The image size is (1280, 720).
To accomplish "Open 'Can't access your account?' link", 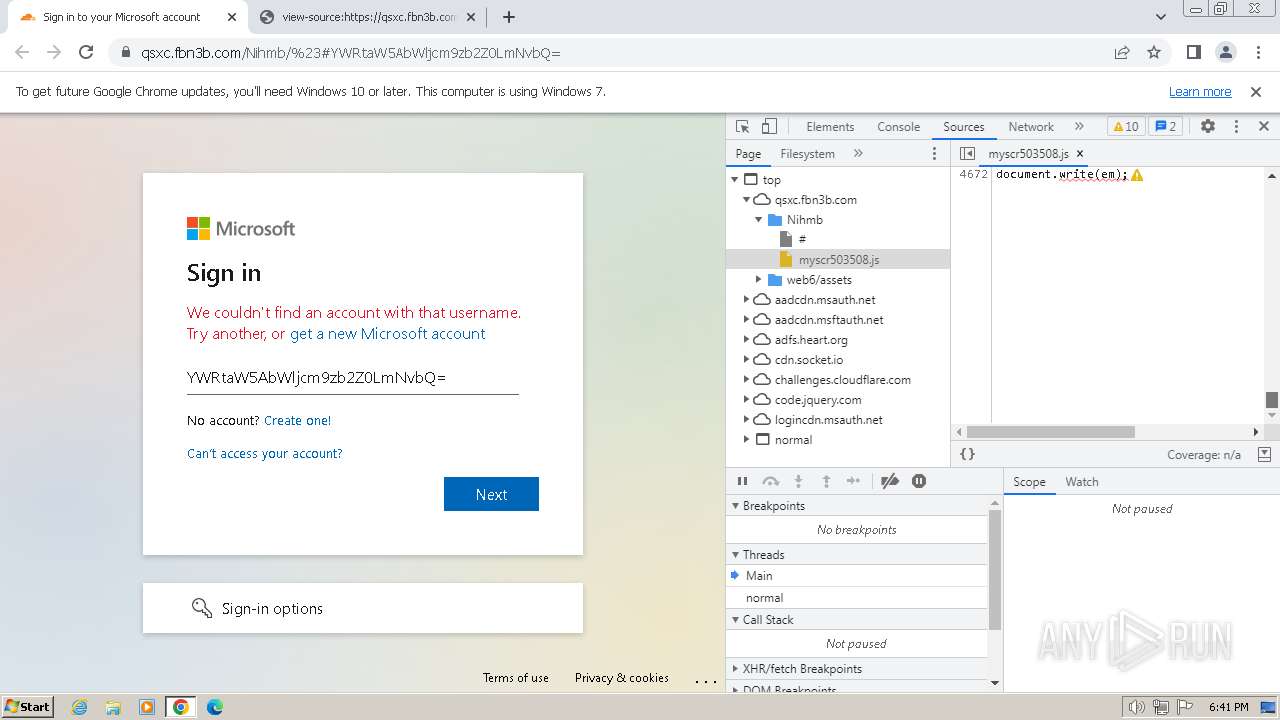I will (265, 454).
